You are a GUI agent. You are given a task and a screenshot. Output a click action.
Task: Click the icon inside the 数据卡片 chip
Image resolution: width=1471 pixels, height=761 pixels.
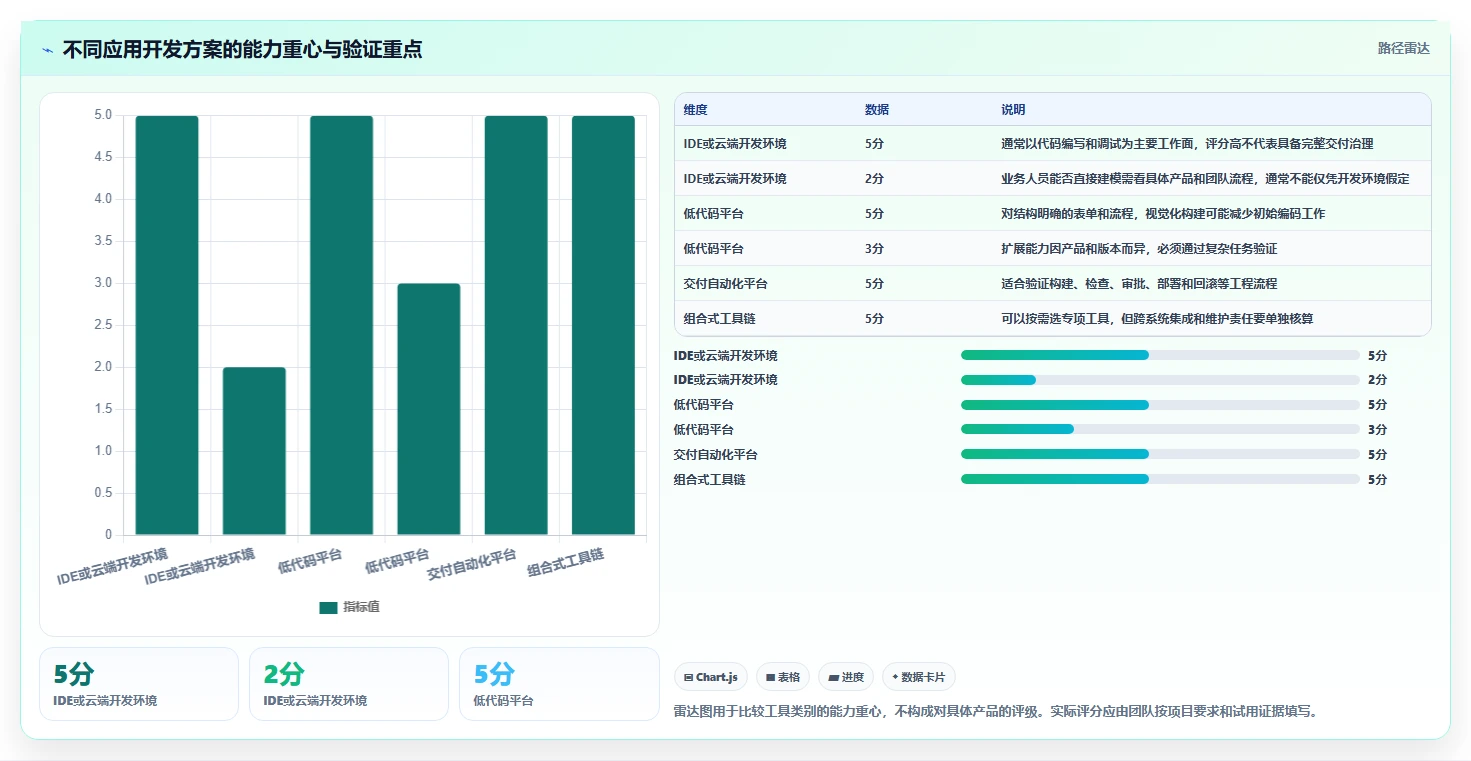pos(895,677)
